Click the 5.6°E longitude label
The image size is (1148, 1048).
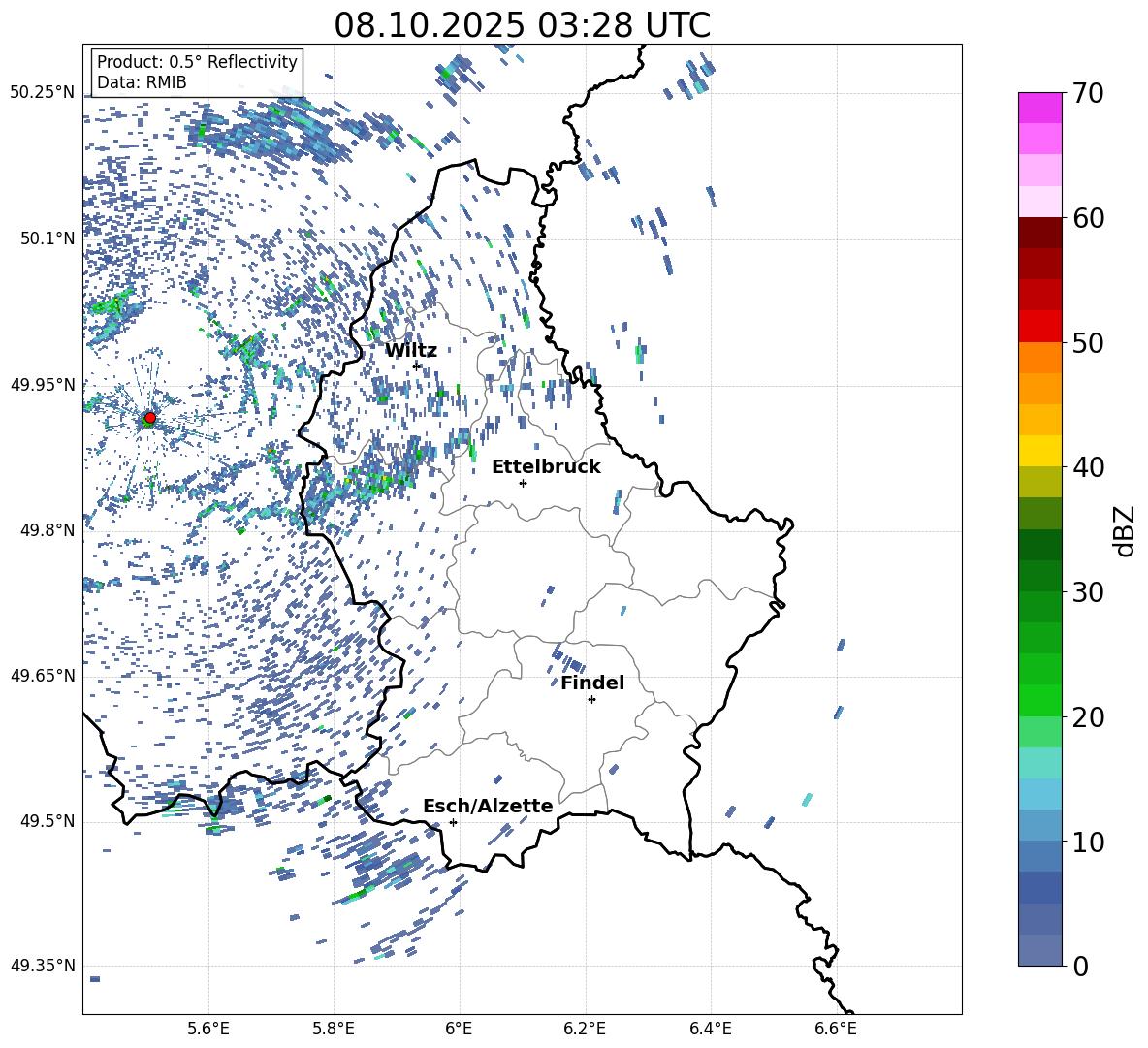pos(208,1030)
